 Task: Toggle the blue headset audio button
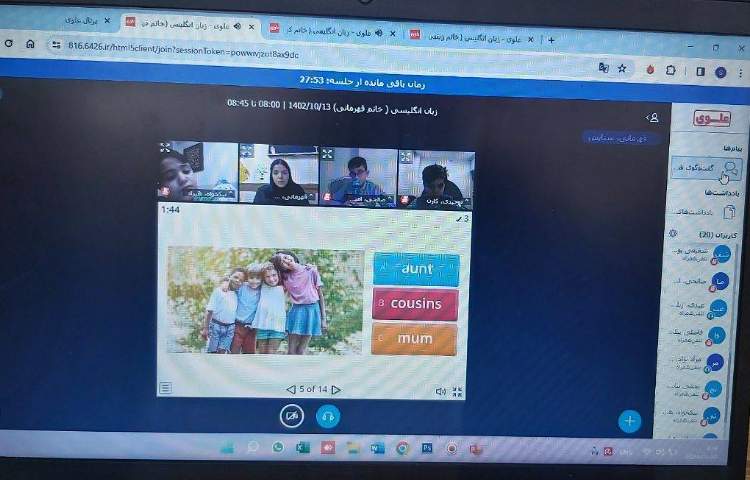coord(328,416)
